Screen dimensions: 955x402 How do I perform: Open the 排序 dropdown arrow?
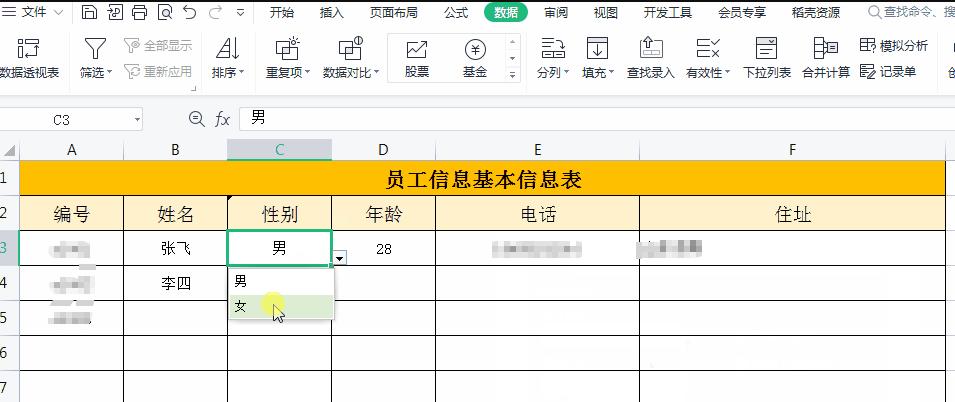[x=241, y=72]
